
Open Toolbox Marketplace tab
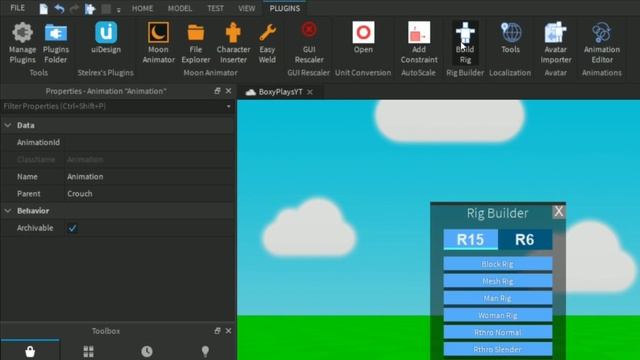[30, 351]
